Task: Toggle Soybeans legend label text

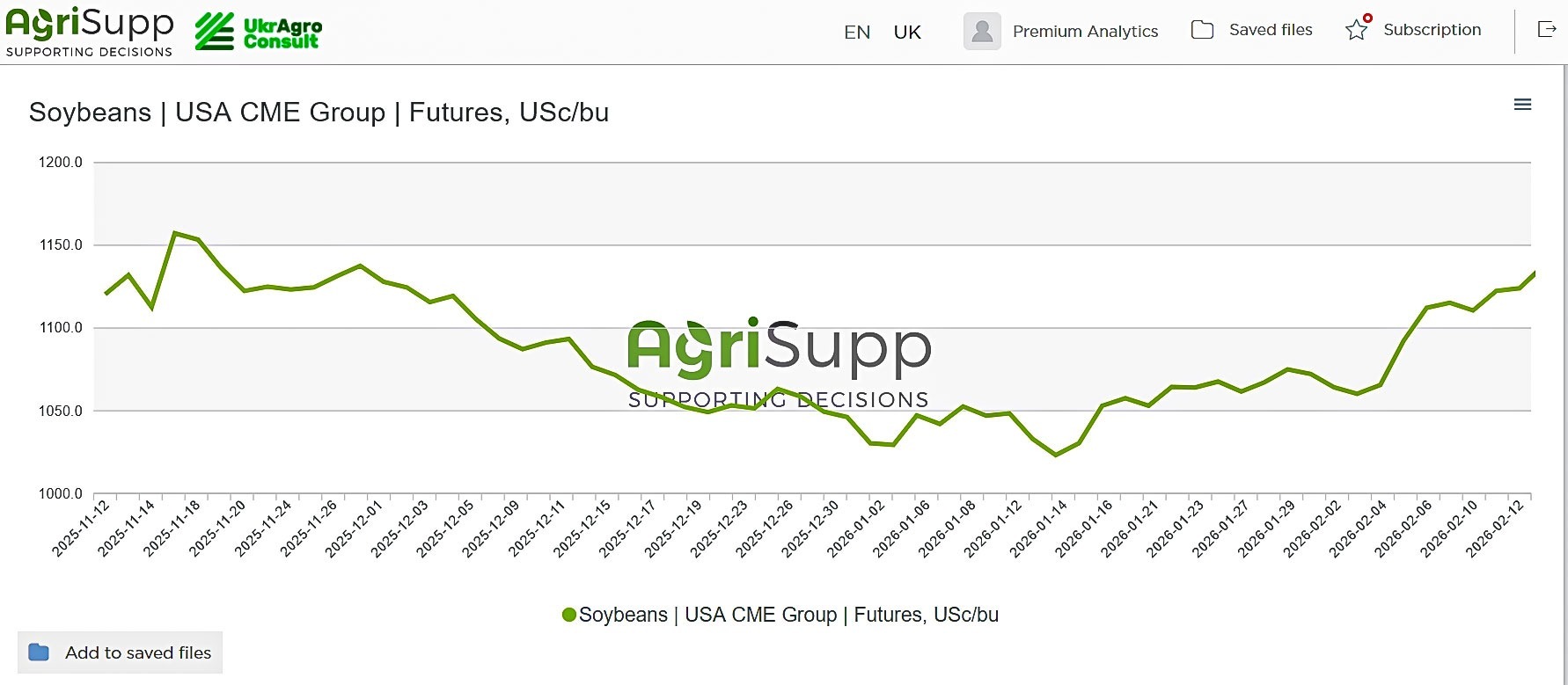Action: [x=788, y=615]
